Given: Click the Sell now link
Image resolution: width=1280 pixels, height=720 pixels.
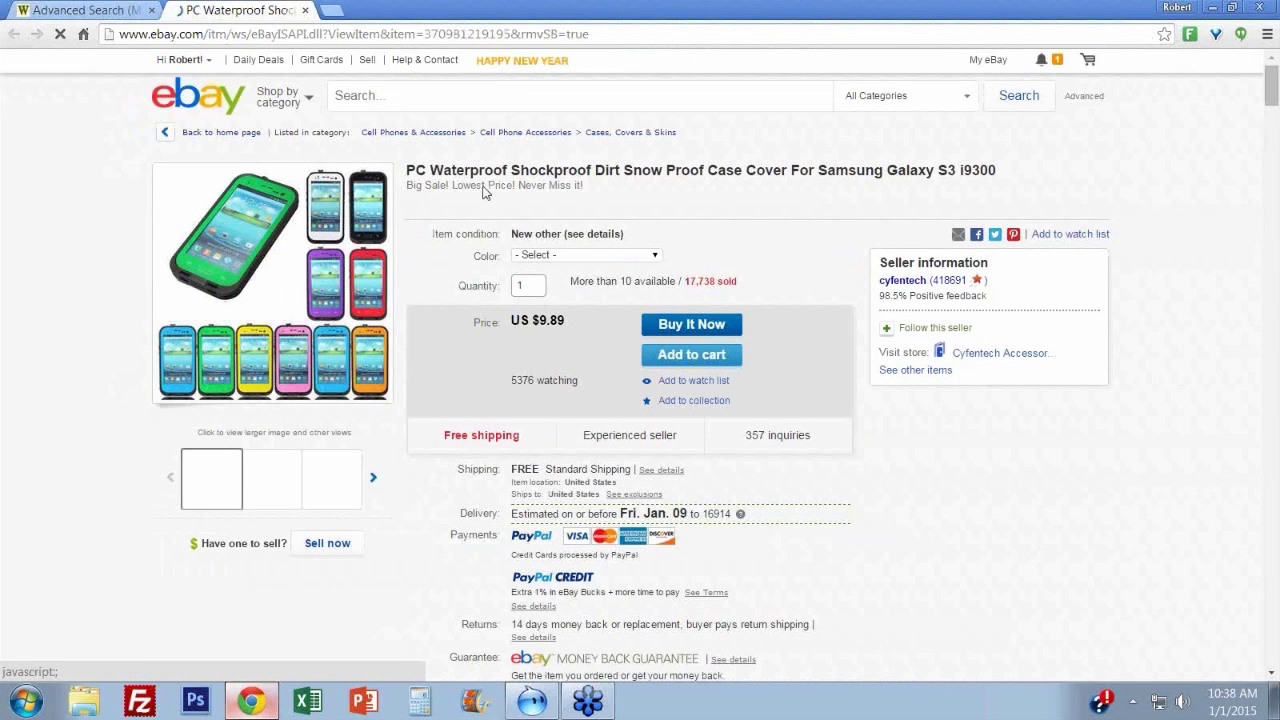Looking at the screenshot, I should tap(327, 543).
